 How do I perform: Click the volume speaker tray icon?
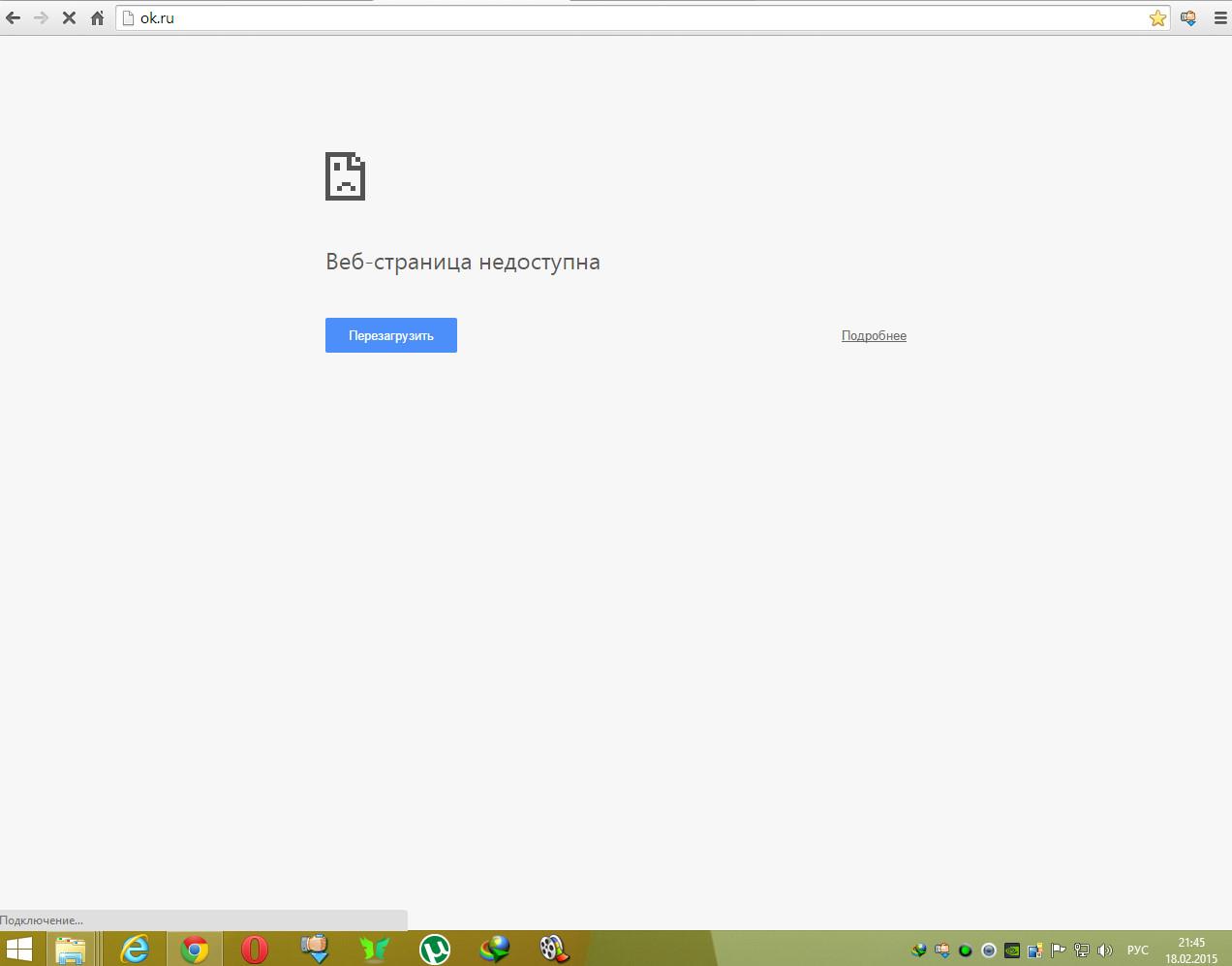[1104, 950]
